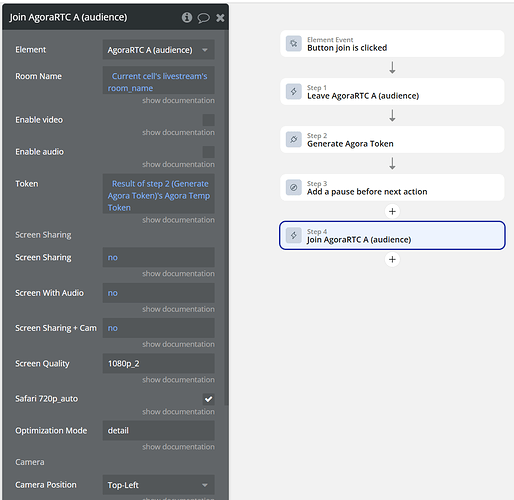The image size is (514, 500).
Task: Uncheck the Safari 720p_auto checkbox
Action: click(209, 399)
